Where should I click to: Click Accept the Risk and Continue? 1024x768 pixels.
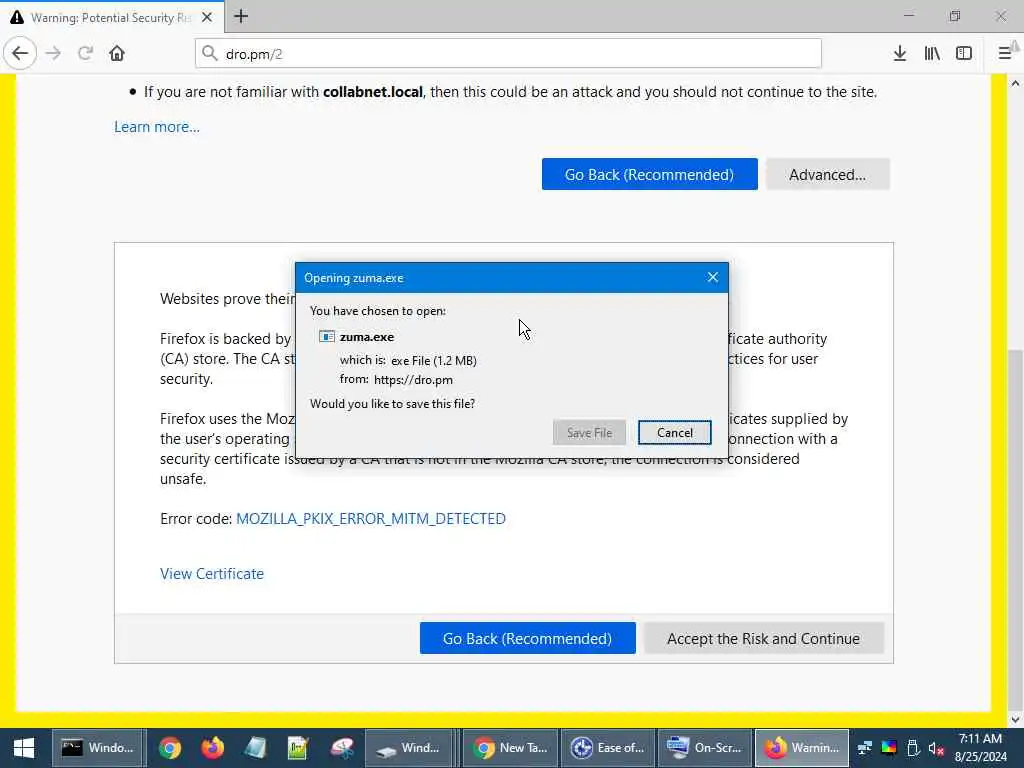763,638
